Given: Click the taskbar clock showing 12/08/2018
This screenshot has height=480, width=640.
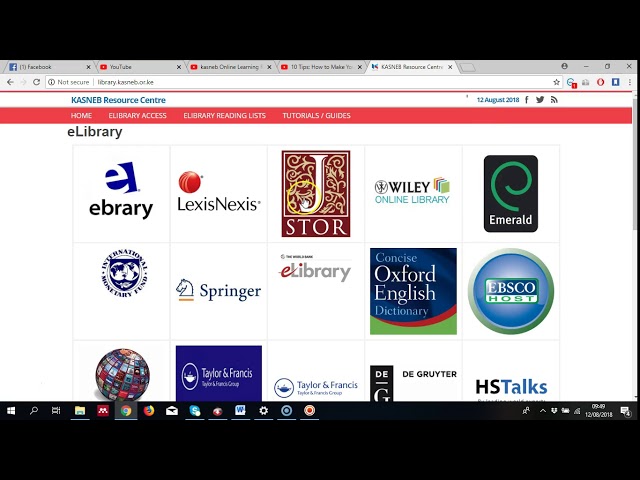Looking at the screenshot, I should pyautogui.click(x=598, y=411).
